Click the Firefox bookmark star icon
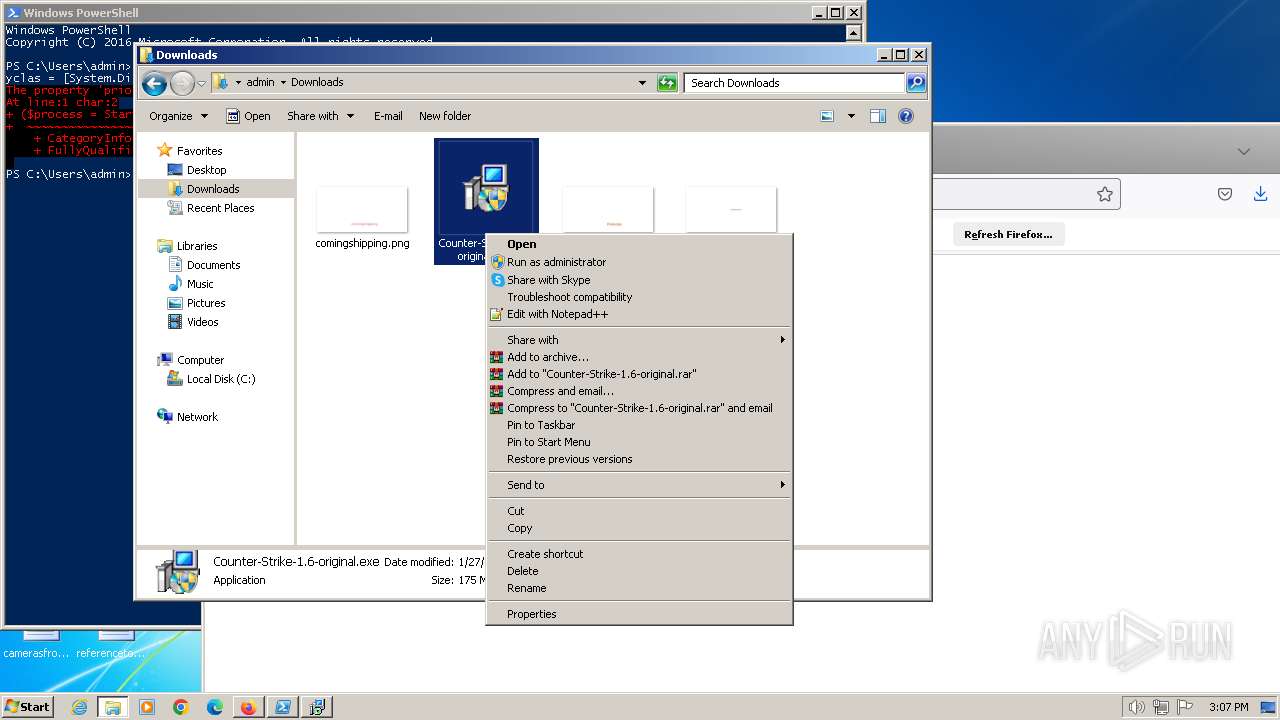The width and height of the screenshot is (1280, 720). [x=1105, y=194]
